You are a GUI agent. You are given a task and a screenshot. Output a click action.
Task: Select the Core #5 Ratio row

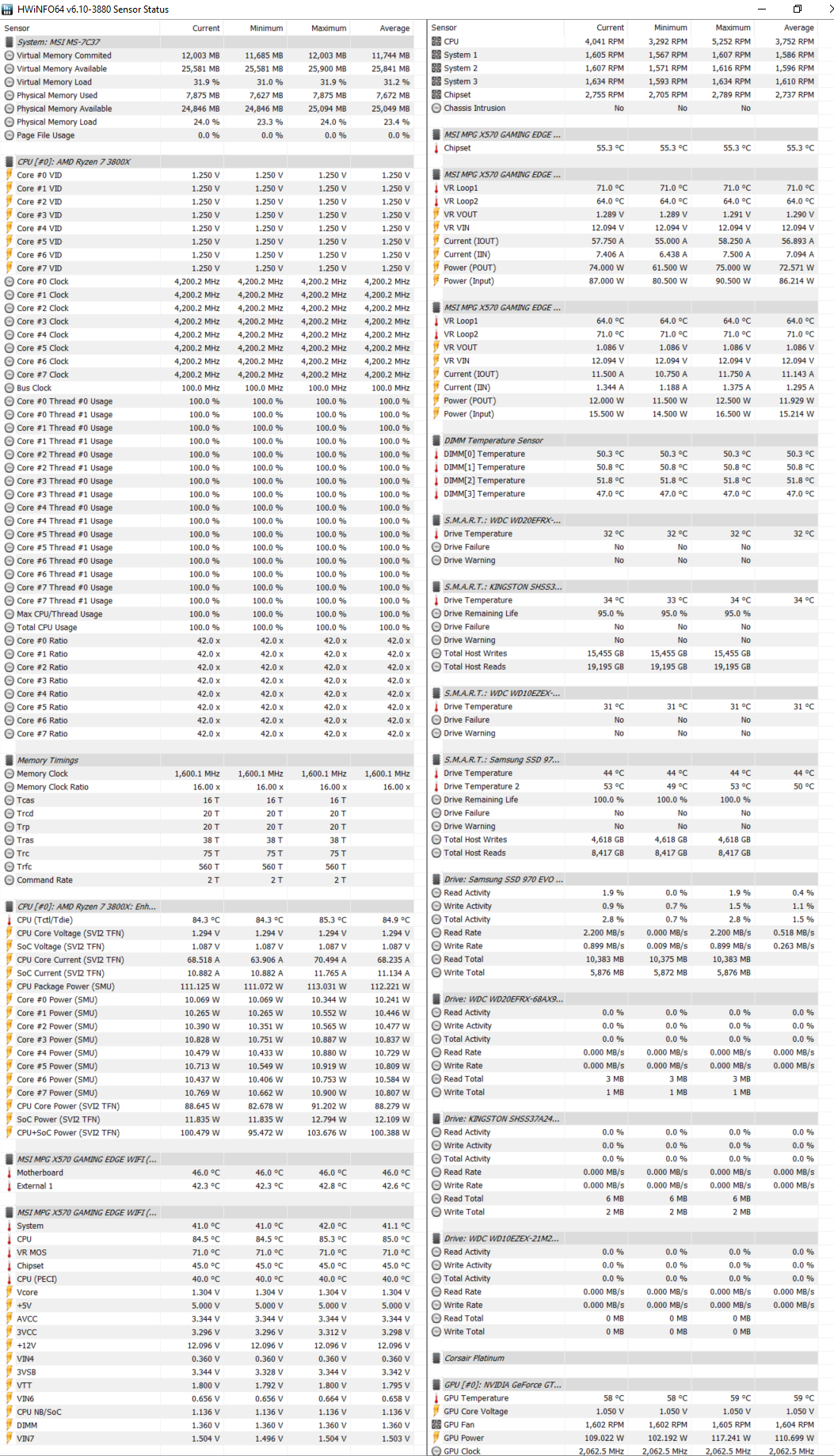click(x=208, y=707)
